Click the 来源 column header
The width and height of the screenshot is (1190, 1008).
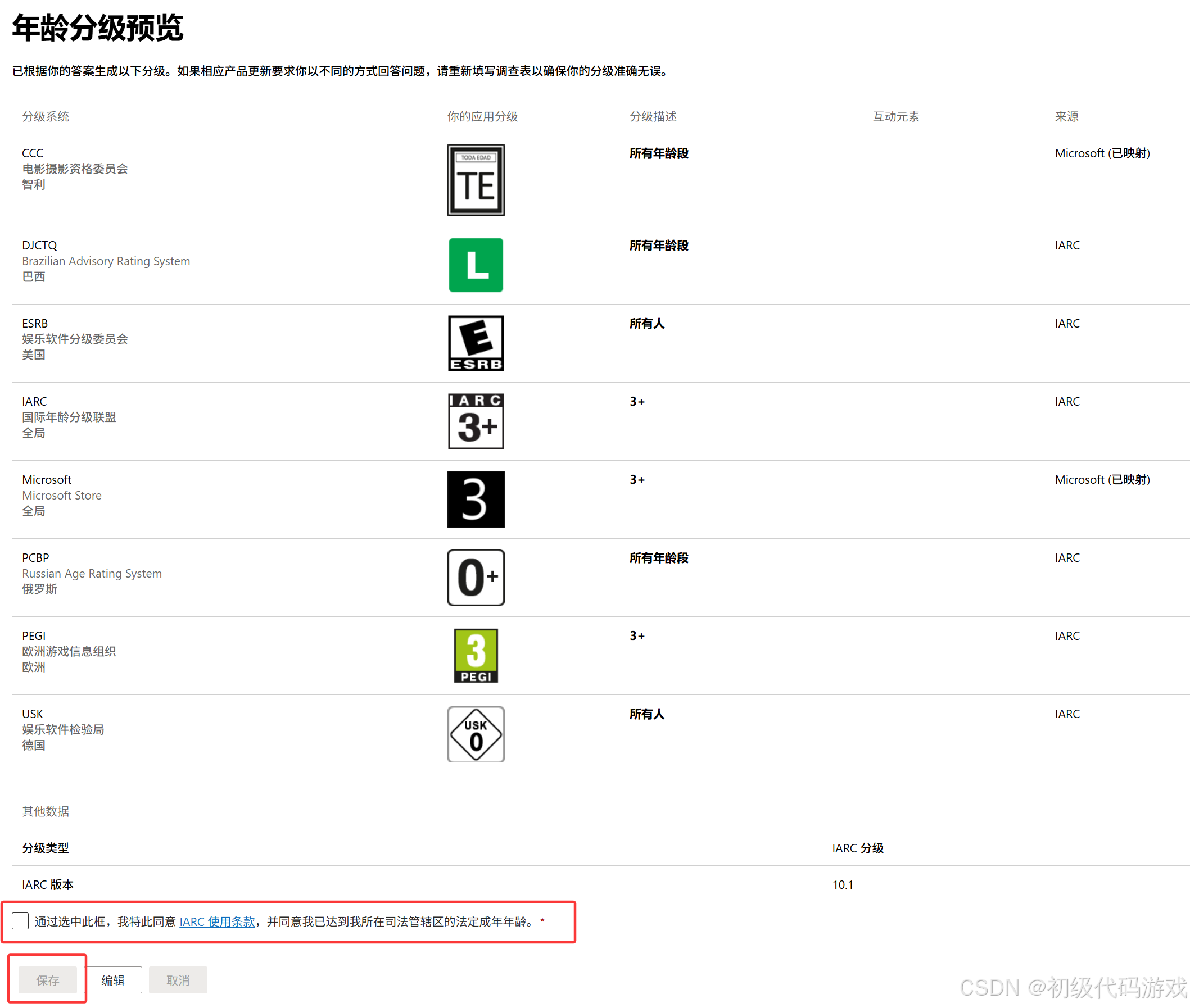1066,116
